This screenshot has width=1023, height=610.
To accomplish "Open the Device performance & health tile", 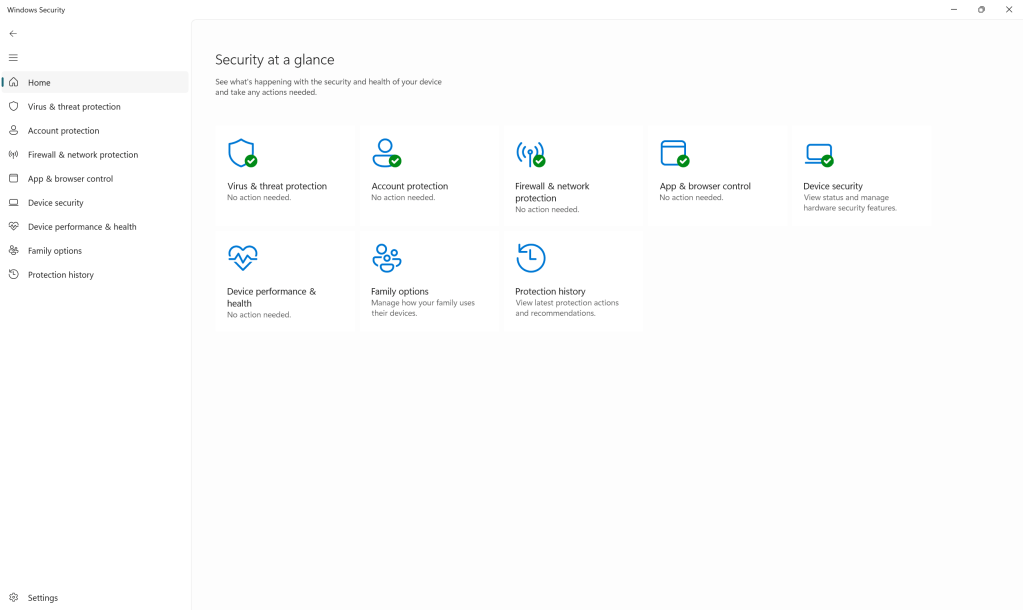I will [x=286, y=280].
